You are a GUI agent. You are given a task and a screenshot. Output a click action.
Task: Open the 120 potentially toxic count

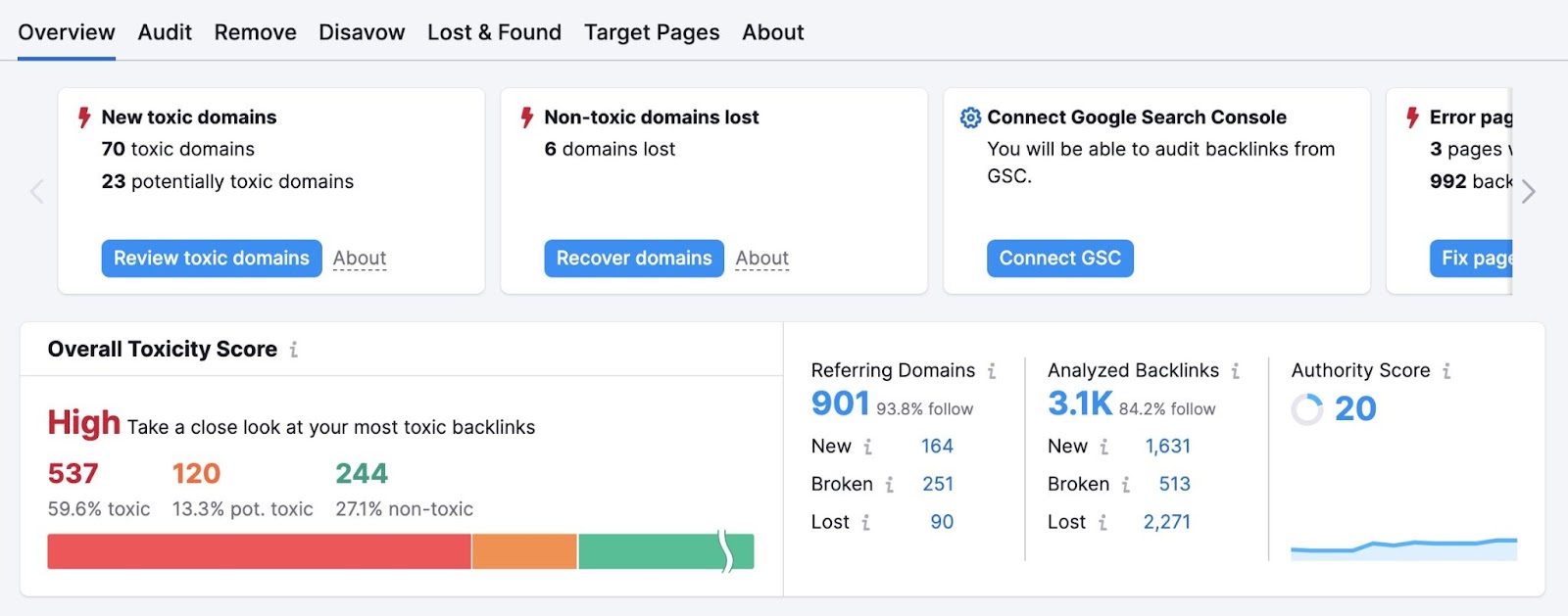(196, 474)
